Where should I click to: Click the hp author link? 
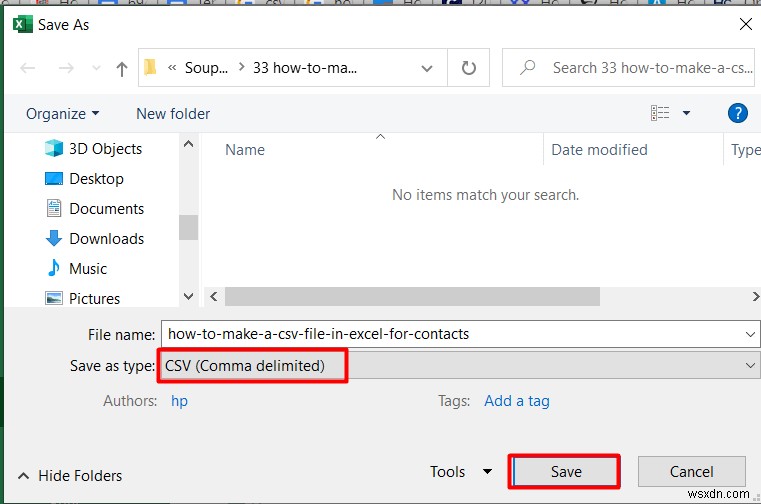[179, 401]
